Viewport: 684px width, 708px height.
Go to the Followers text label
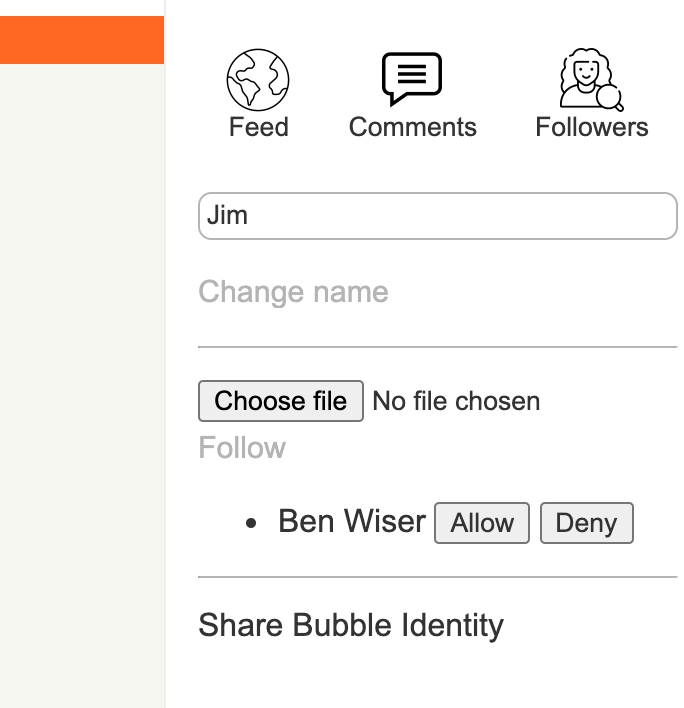(x=591, y=127)
